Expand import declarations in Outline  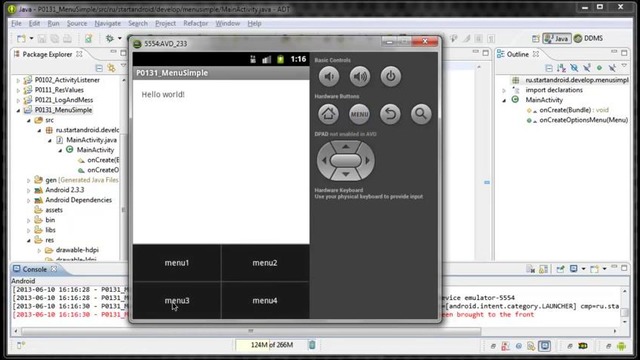click(x=504, y=90)
